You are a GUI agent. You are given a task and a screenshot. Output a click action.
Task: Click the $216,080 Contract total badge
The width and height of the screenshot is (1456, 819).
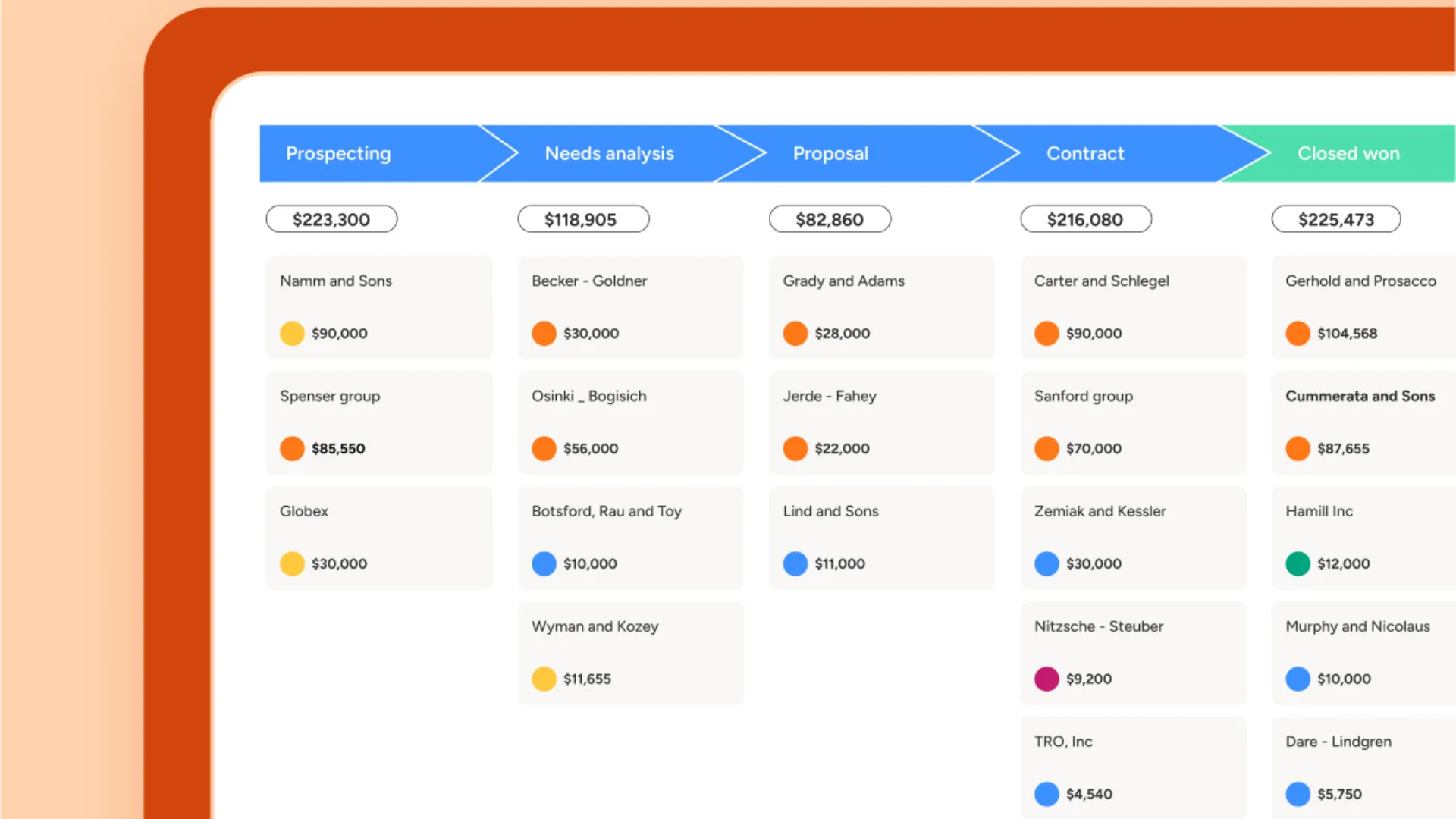click(1085, 219)
